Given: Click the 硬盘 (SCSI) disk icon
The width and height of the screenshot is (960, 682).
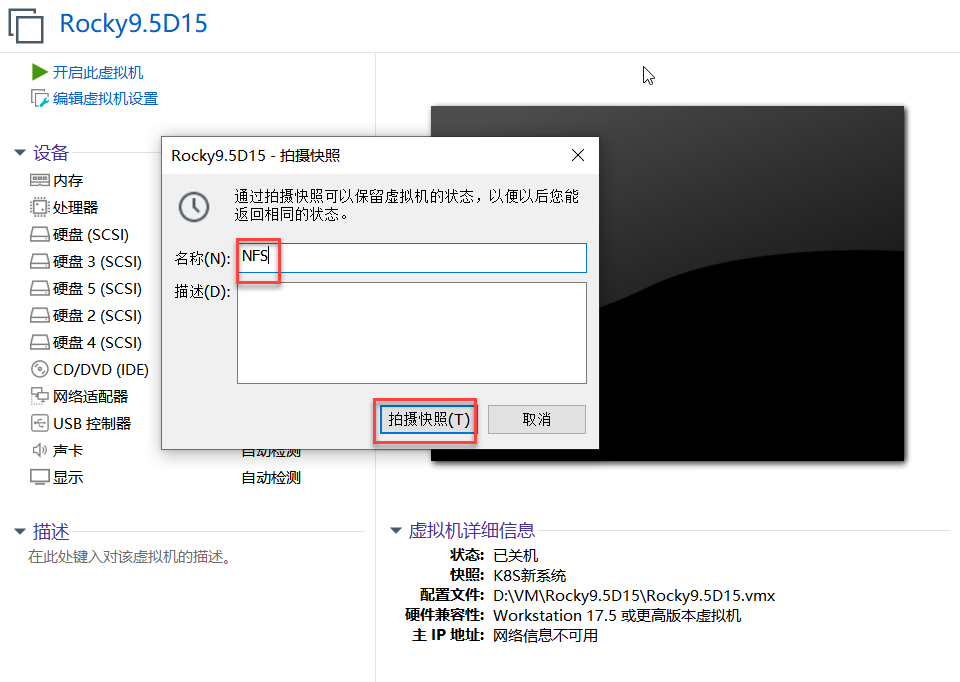Looking at the screenshot, I should point(40,235).
